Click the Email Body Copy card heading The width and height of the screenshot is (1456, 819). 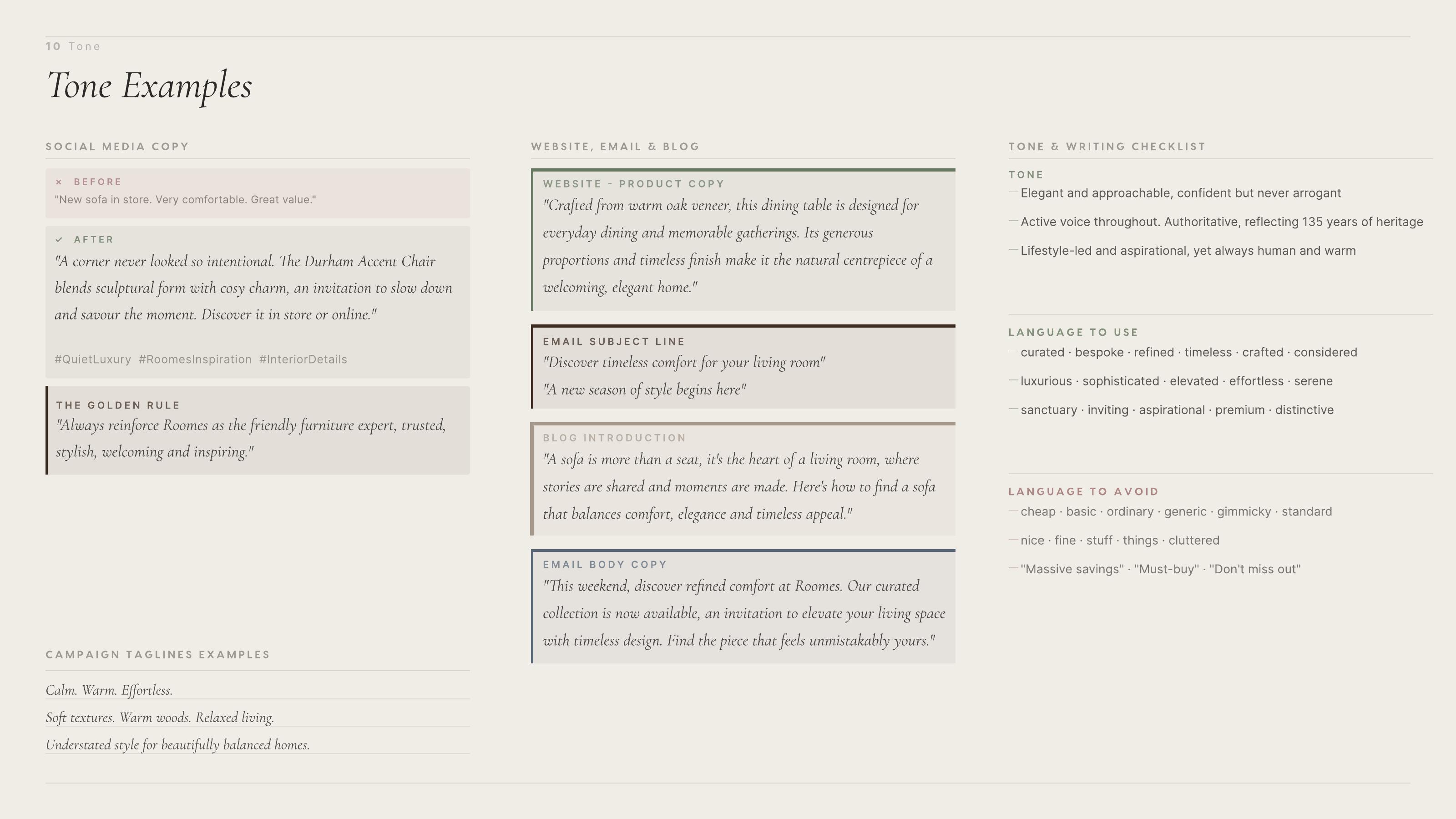tap(605, 564)
